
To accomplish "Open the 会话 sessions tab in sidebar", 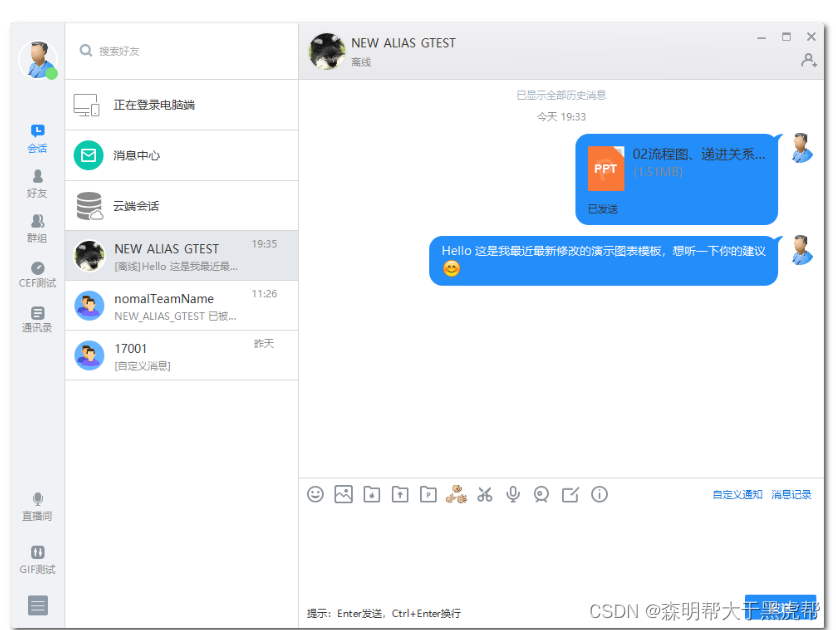I will [37, 139].
